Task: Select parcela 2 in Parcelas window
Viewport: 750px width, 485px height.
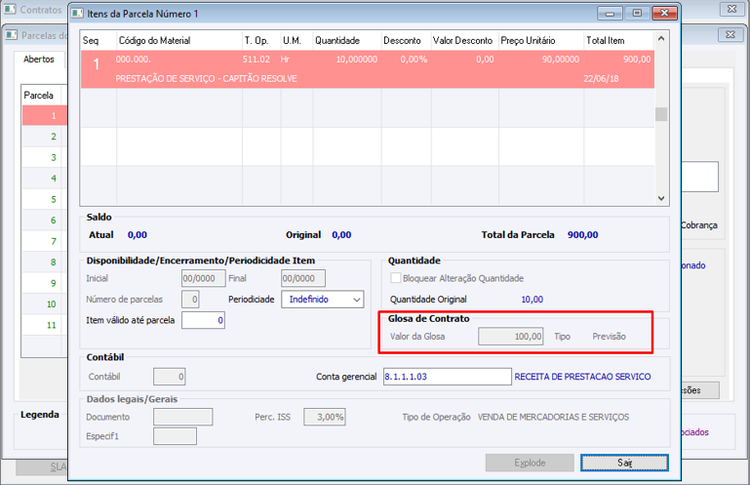Action: 44,136
